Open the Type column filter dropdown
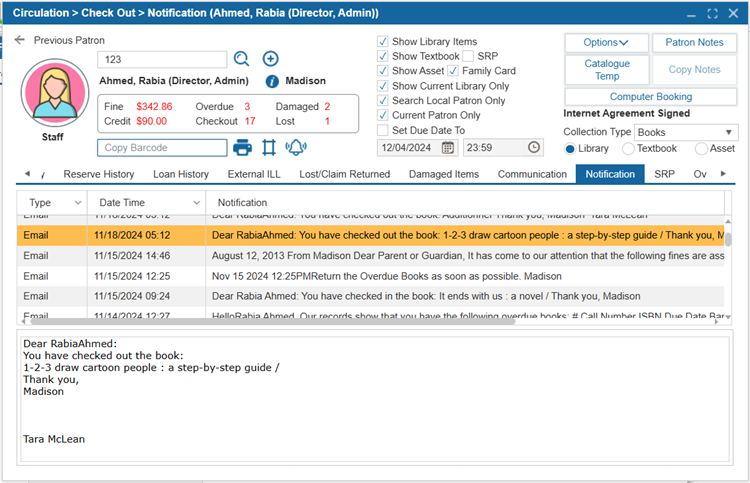750x483 pixels. [77, 203]
